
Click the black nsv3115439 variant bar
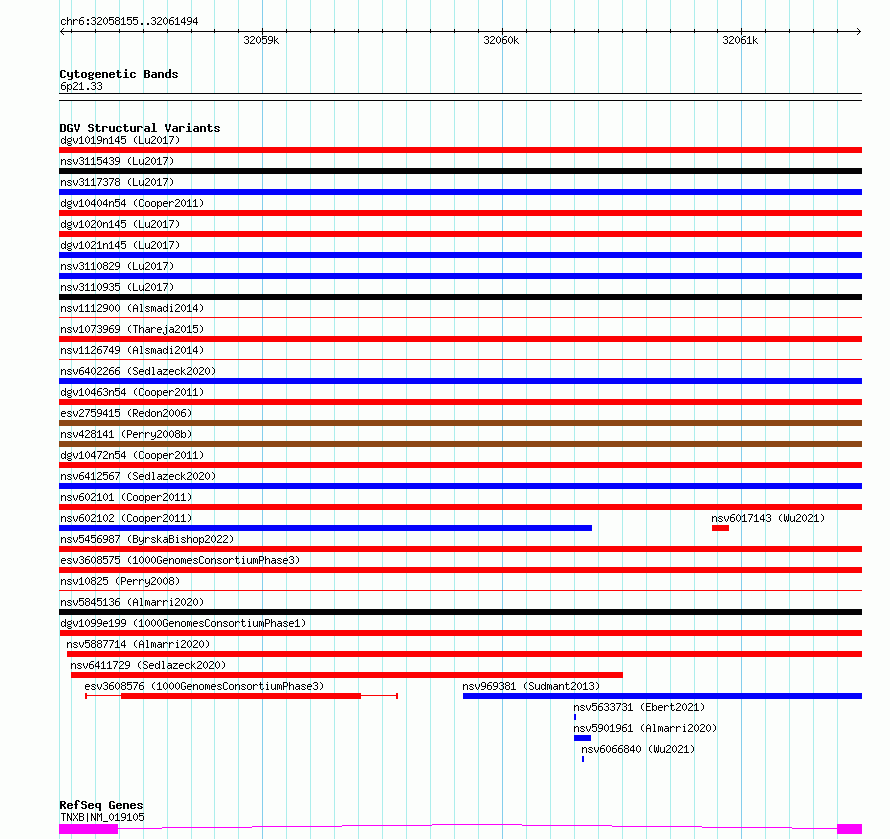[x=460, y=171]
